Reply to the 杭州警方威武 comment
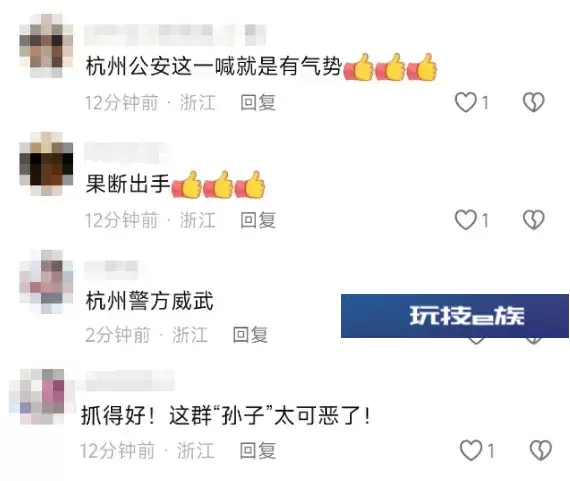 click(x=250, y=334)
